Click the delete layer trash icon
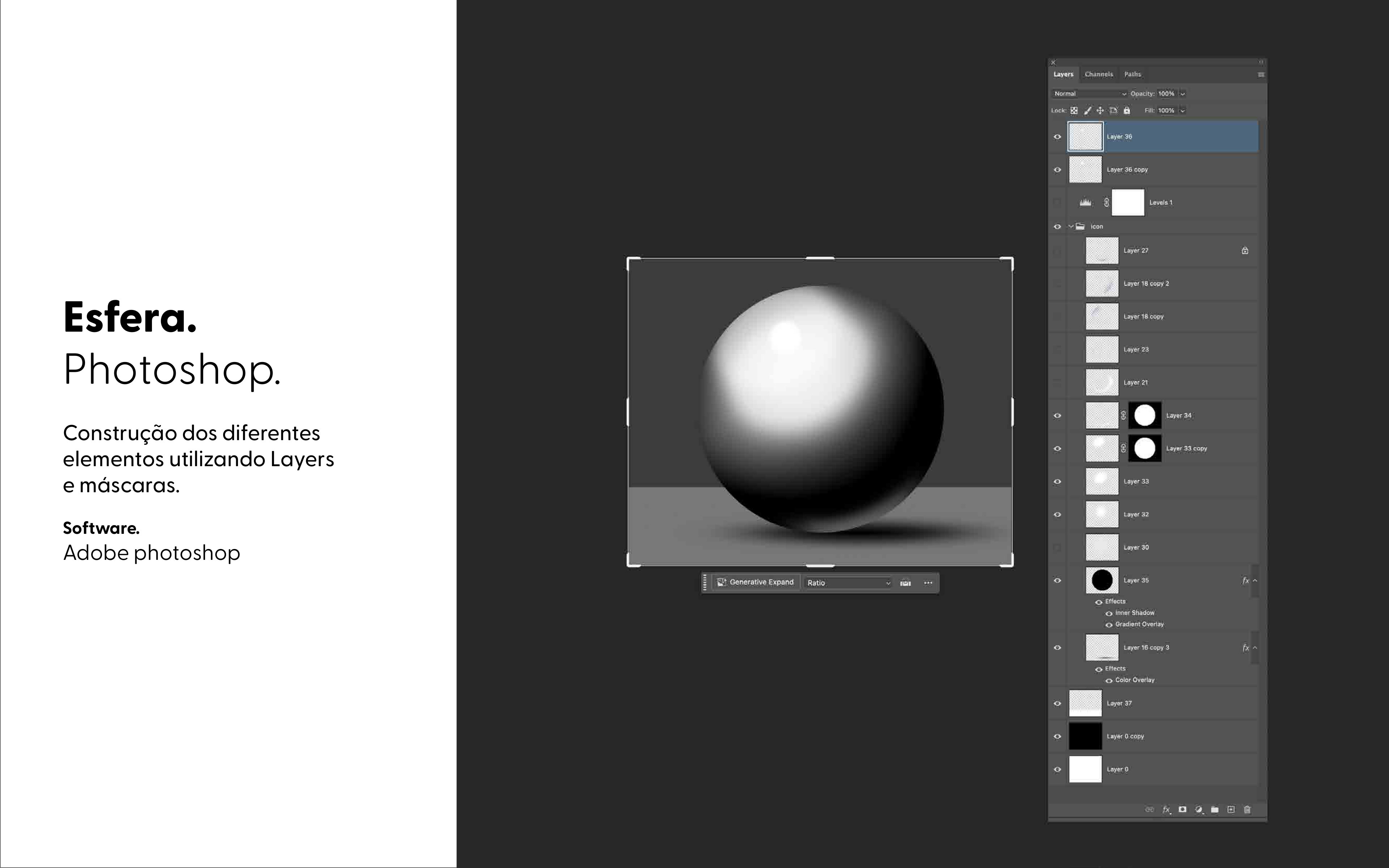This screenshot has height=868, width=1389. click(x=1246, y=809)
